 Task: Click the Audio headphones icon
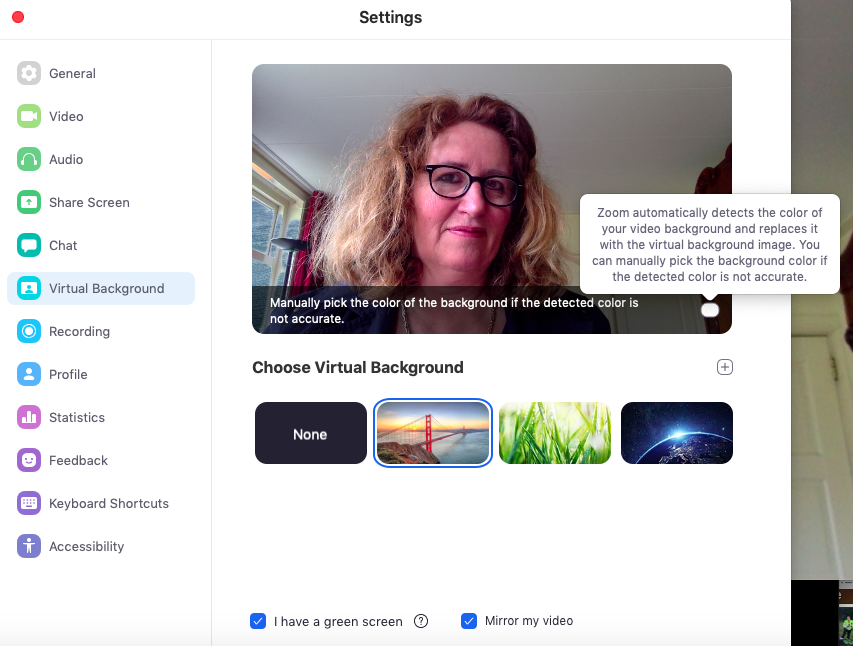pos(29,159)
